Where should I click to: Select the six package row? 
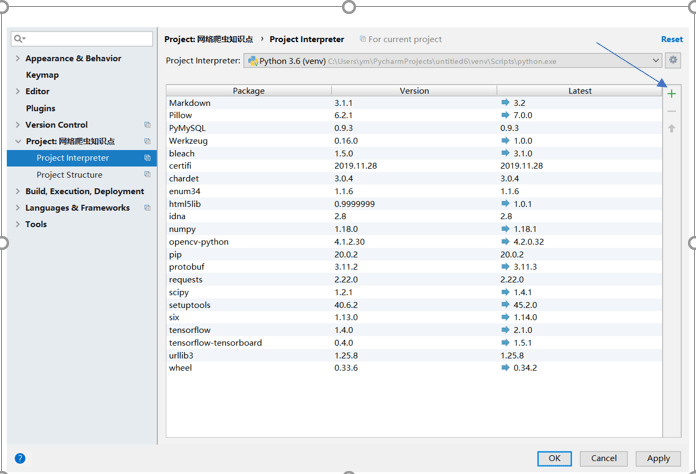414,317
